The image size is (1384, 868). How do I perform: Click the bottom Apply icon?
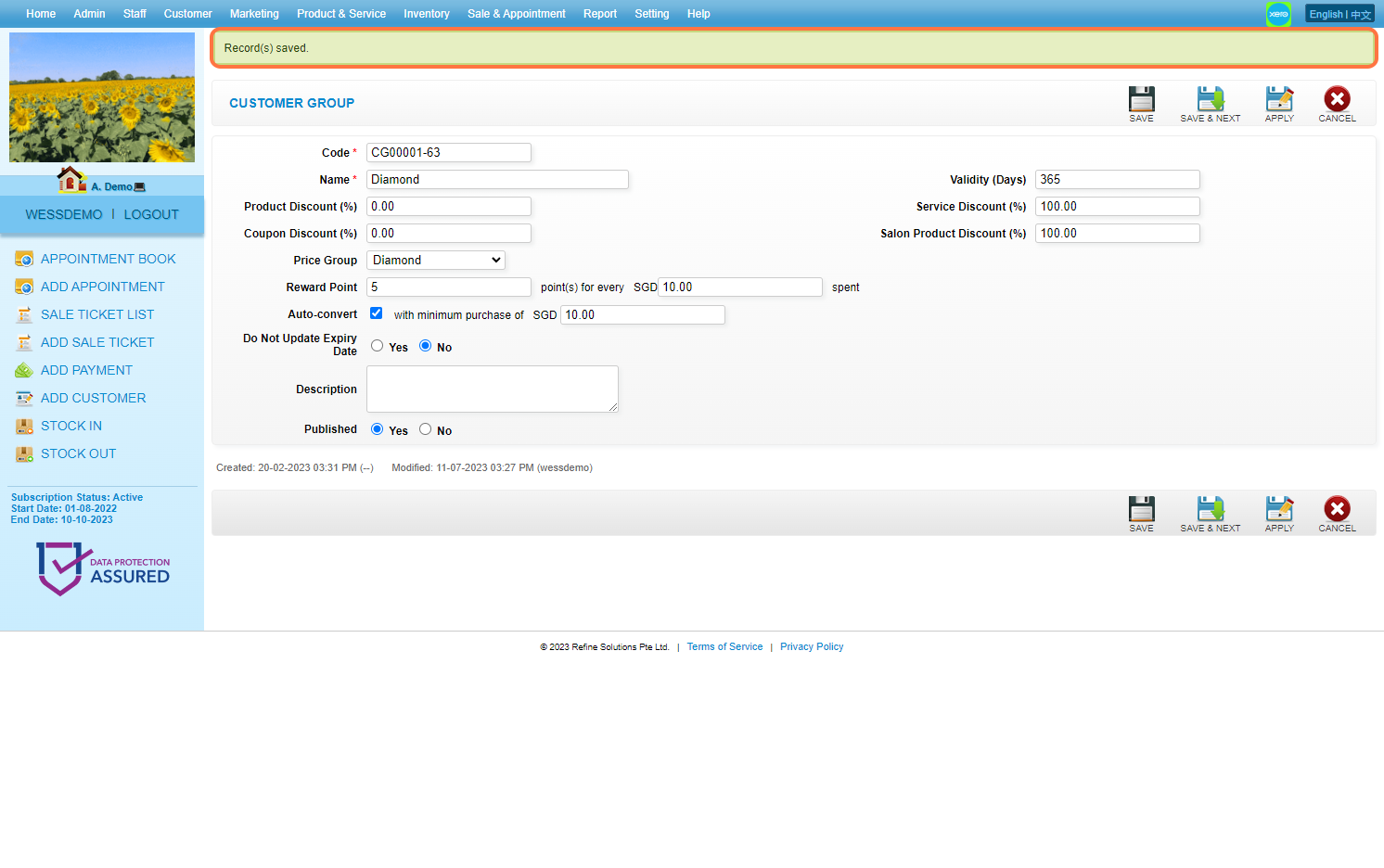coord(1279,508)
